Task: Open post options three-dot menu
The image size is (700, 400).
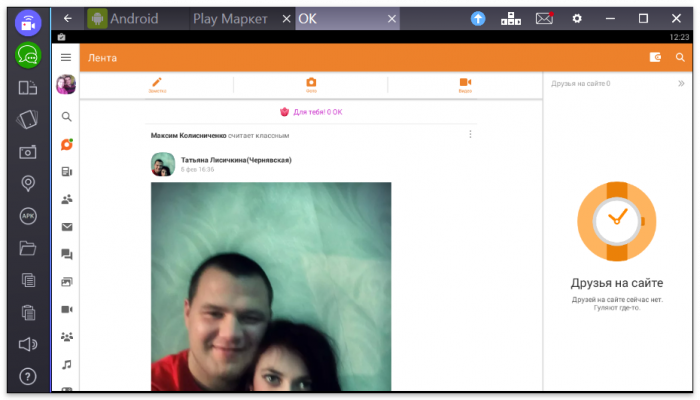Action: [470, 134]
